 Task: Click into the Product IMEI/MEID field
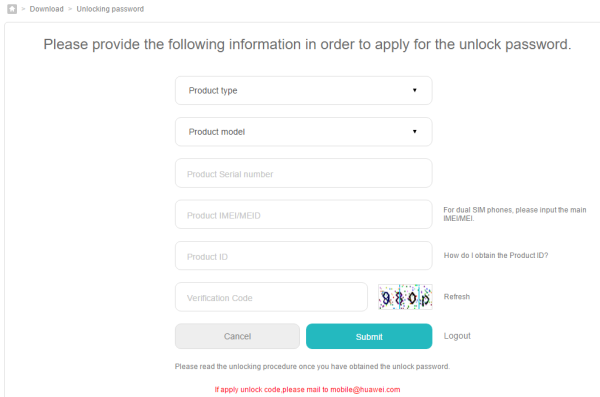tap(303, 214)
